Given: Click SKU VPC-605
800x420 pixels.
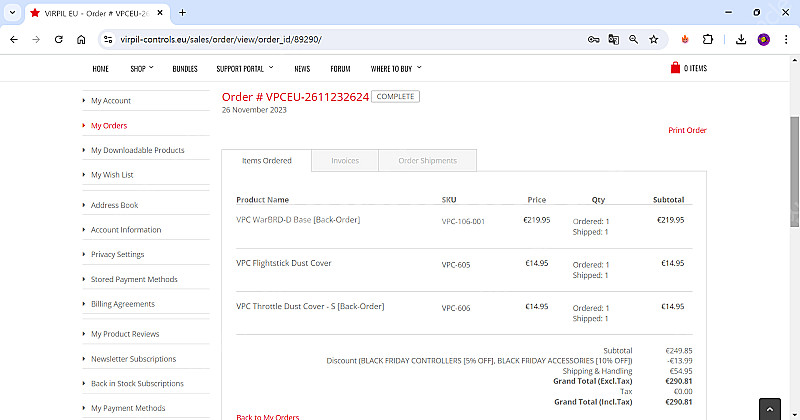Looking at the screenshot, I should point(456,265).
